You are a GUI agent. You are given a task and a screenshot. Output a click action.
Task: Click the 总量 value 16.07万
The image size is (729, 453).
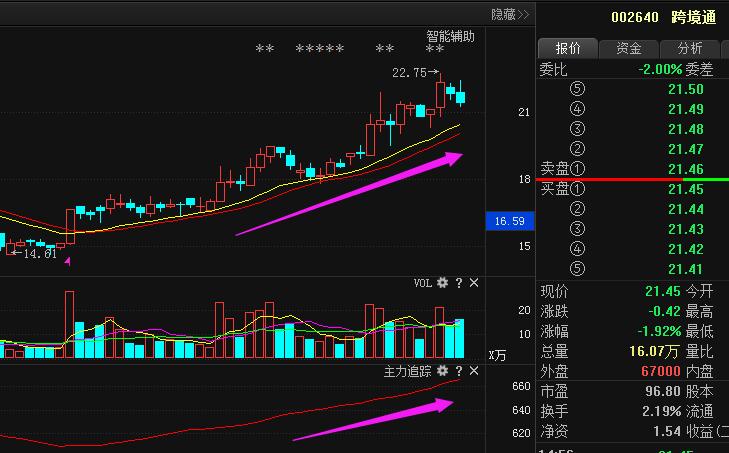click(654, 351)
